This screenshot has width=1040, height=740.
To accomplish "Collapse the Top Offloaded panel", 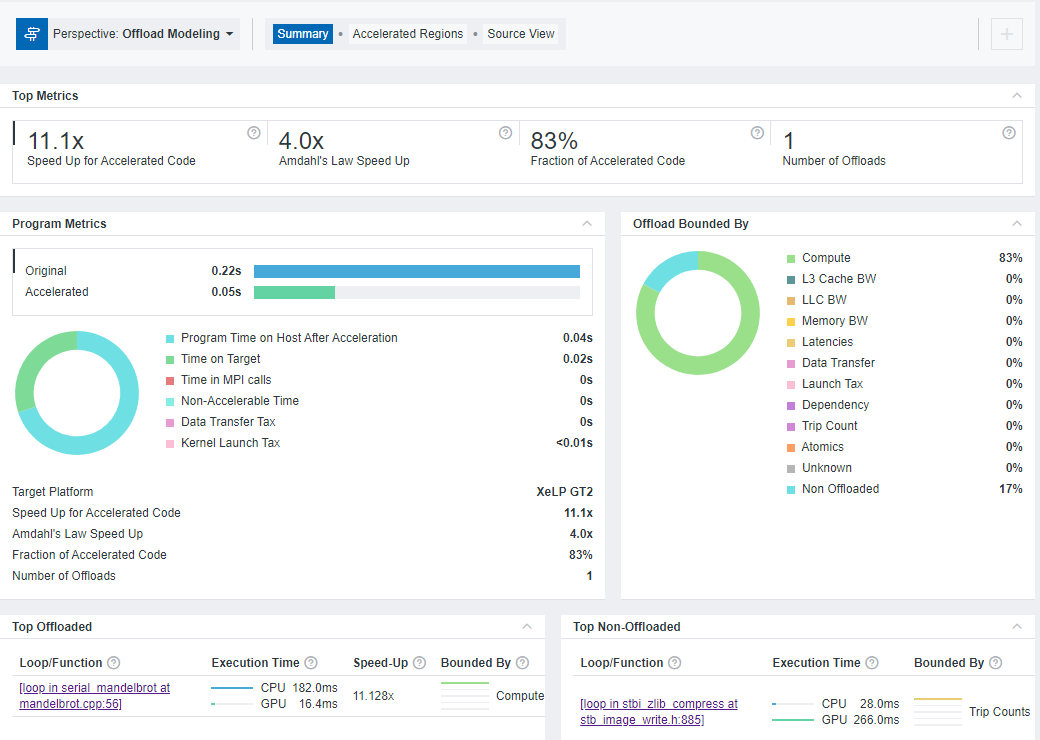I will [527, 627].
